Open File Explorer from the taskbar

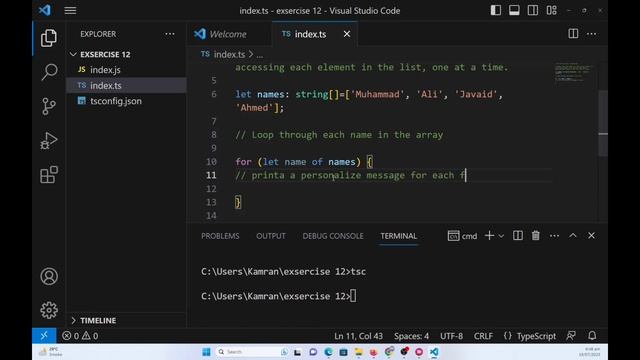(358, 352)
